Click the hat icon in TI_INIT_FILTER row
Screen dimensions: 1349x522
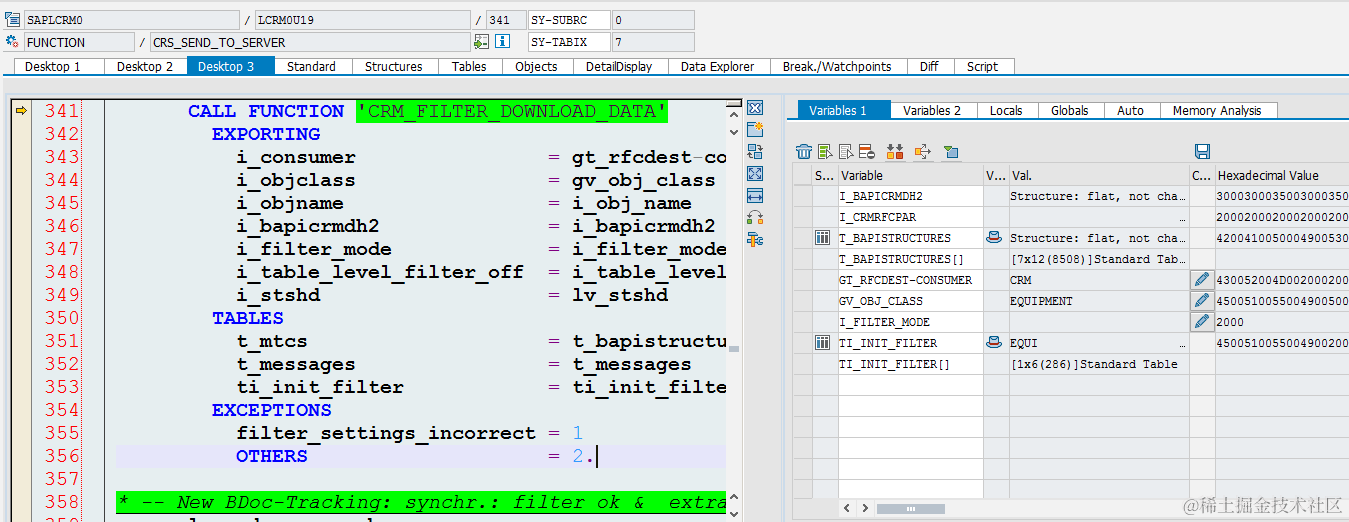pos(994,343)
